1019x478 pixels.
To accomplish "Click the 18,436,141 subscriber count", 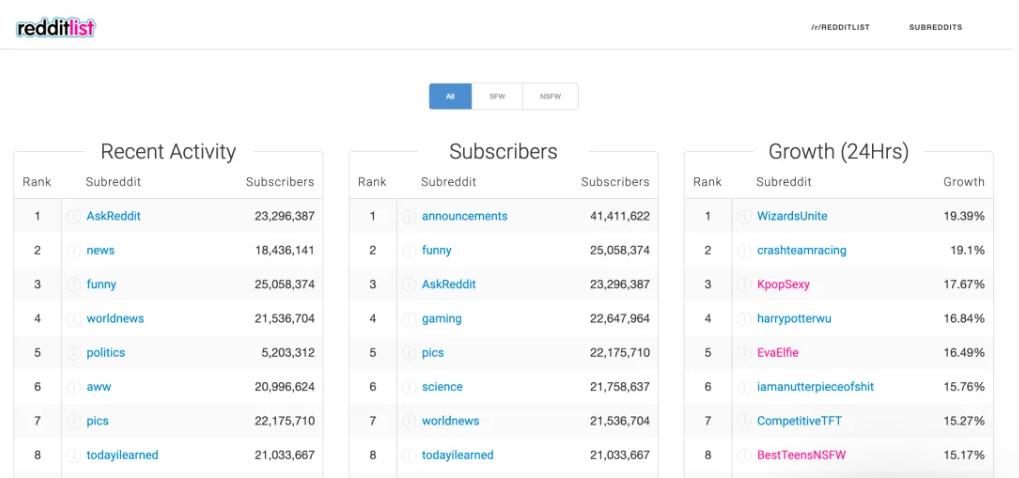I will click(x=285, y=250).
